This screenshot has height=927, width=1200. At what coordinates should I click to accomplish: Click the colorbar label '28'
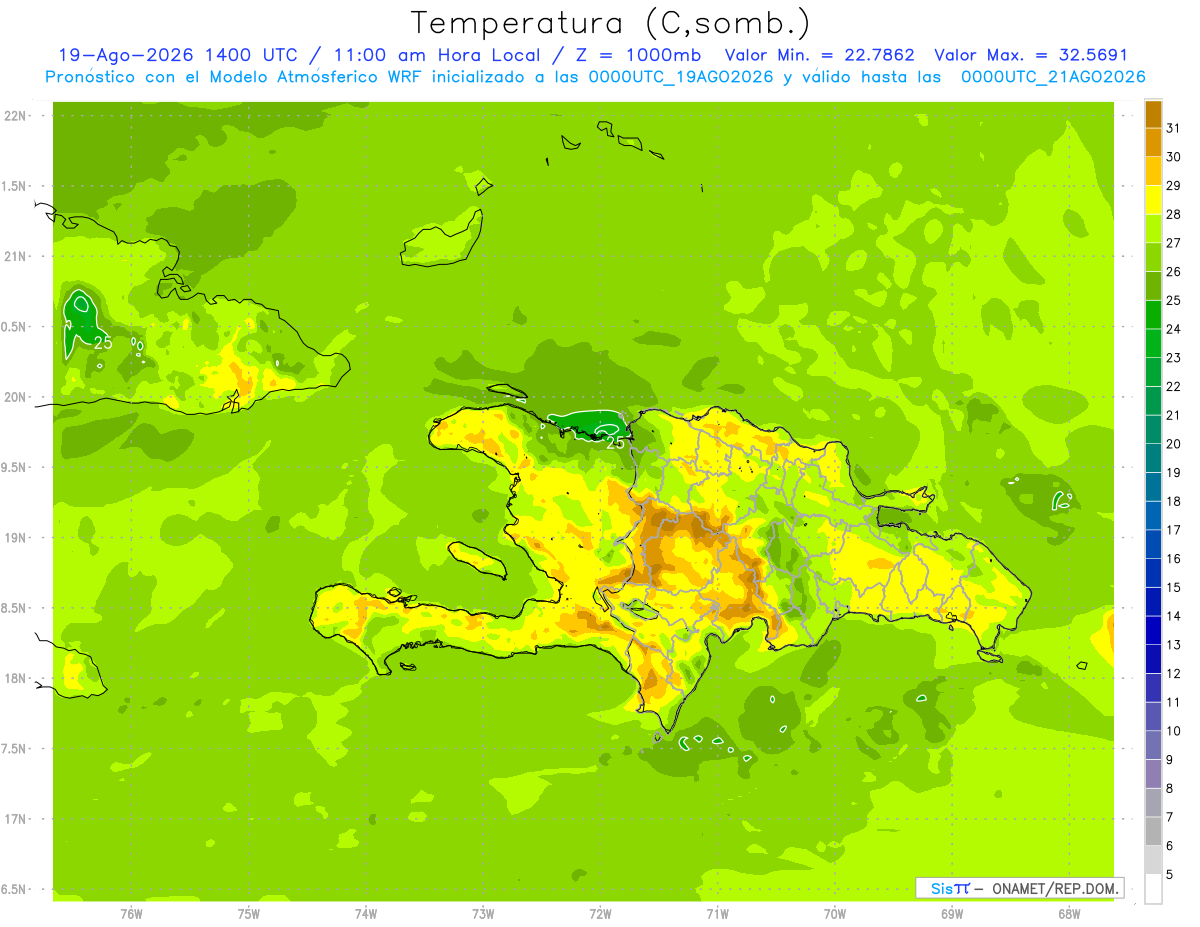pos(1174,214)
